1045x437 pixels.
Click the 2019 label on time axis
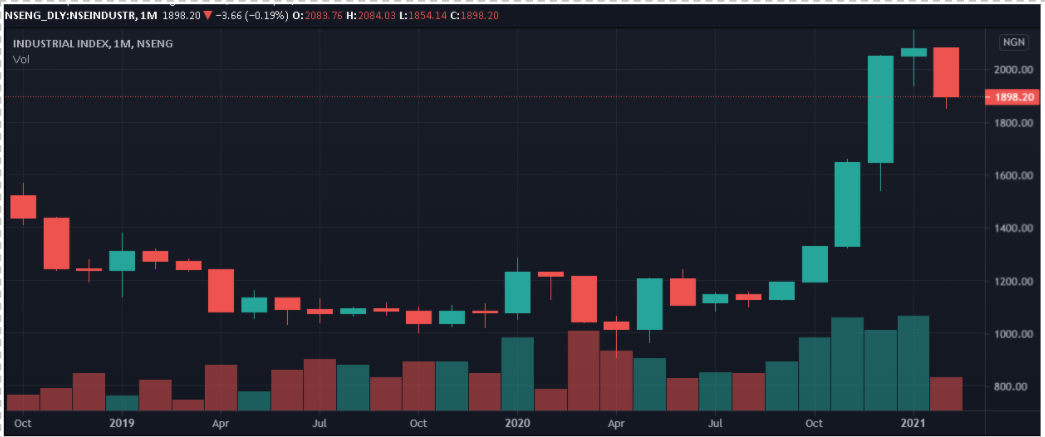tap(122, 424)
